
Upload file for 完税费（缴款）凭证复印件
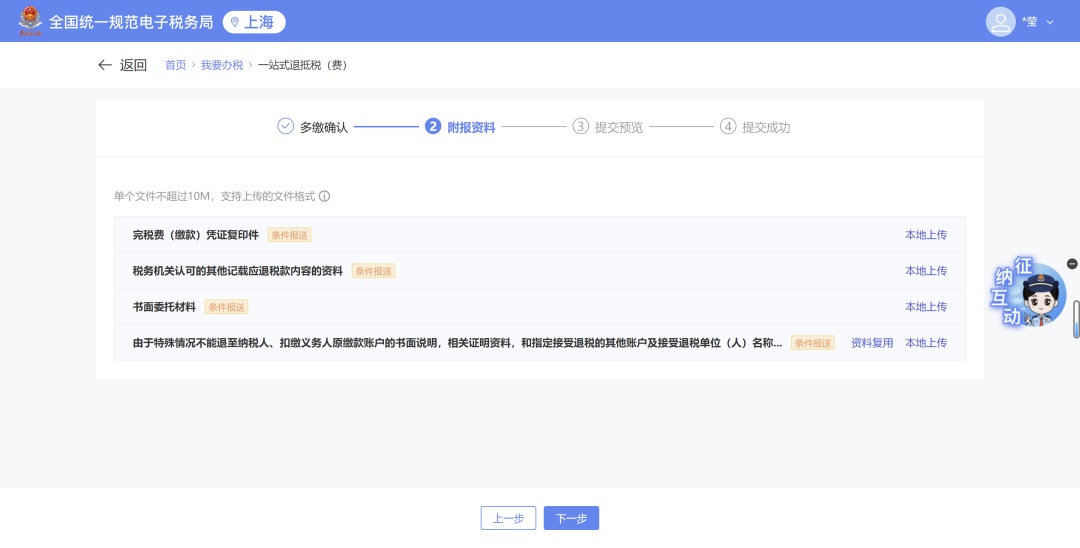click(926, 235)
